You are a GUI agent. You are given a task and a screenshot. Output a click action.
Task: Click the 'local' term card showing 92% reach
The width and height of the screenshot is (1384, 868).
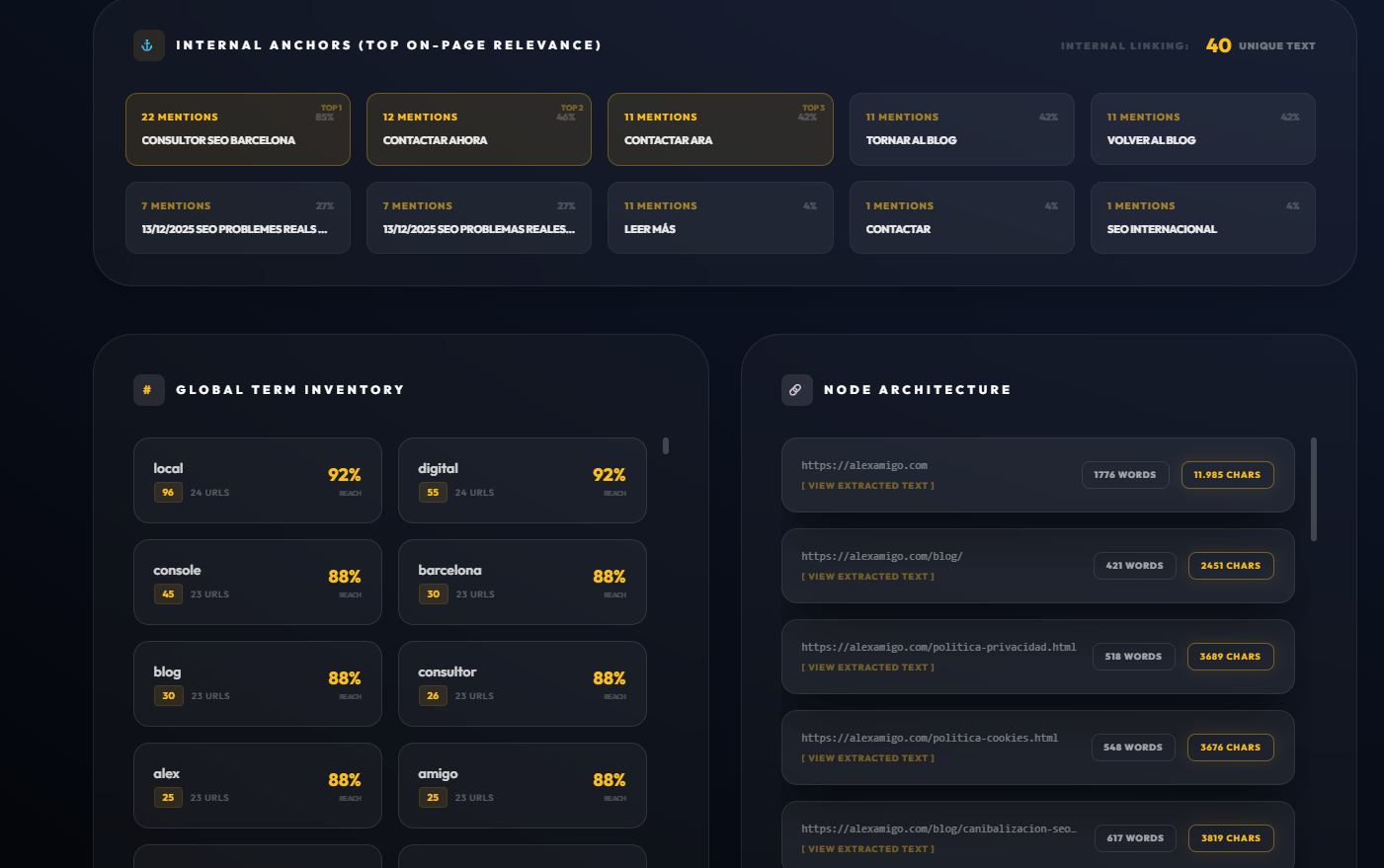258,480
